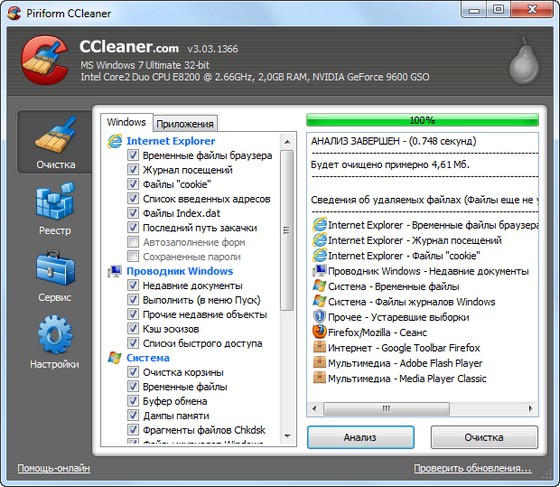
Task: Click the Internet Explorer group icon
Action: (115, 141)
